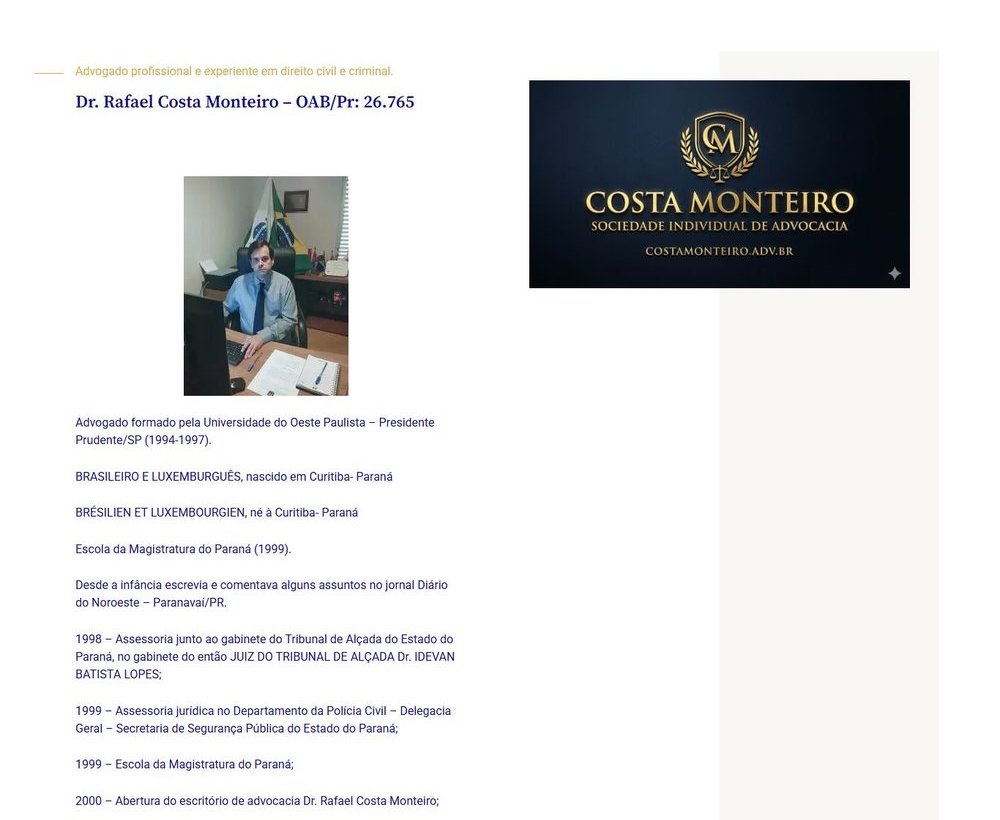Image resolution: width=1000 pixels, height=820 pixels.
Task: Click the Costa Monteiro logo banner
Action: tap(719, 184)
